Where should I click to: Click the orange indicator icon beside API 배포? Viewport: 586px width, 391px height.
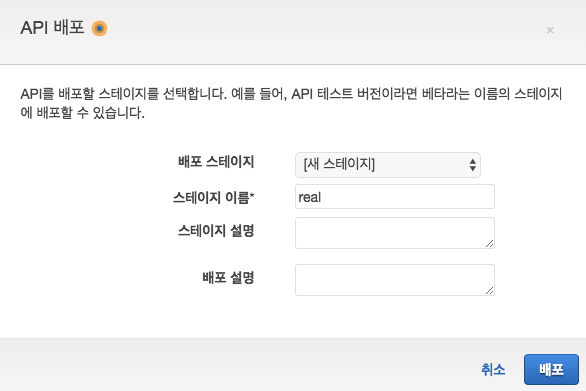(x=99, y=28)
